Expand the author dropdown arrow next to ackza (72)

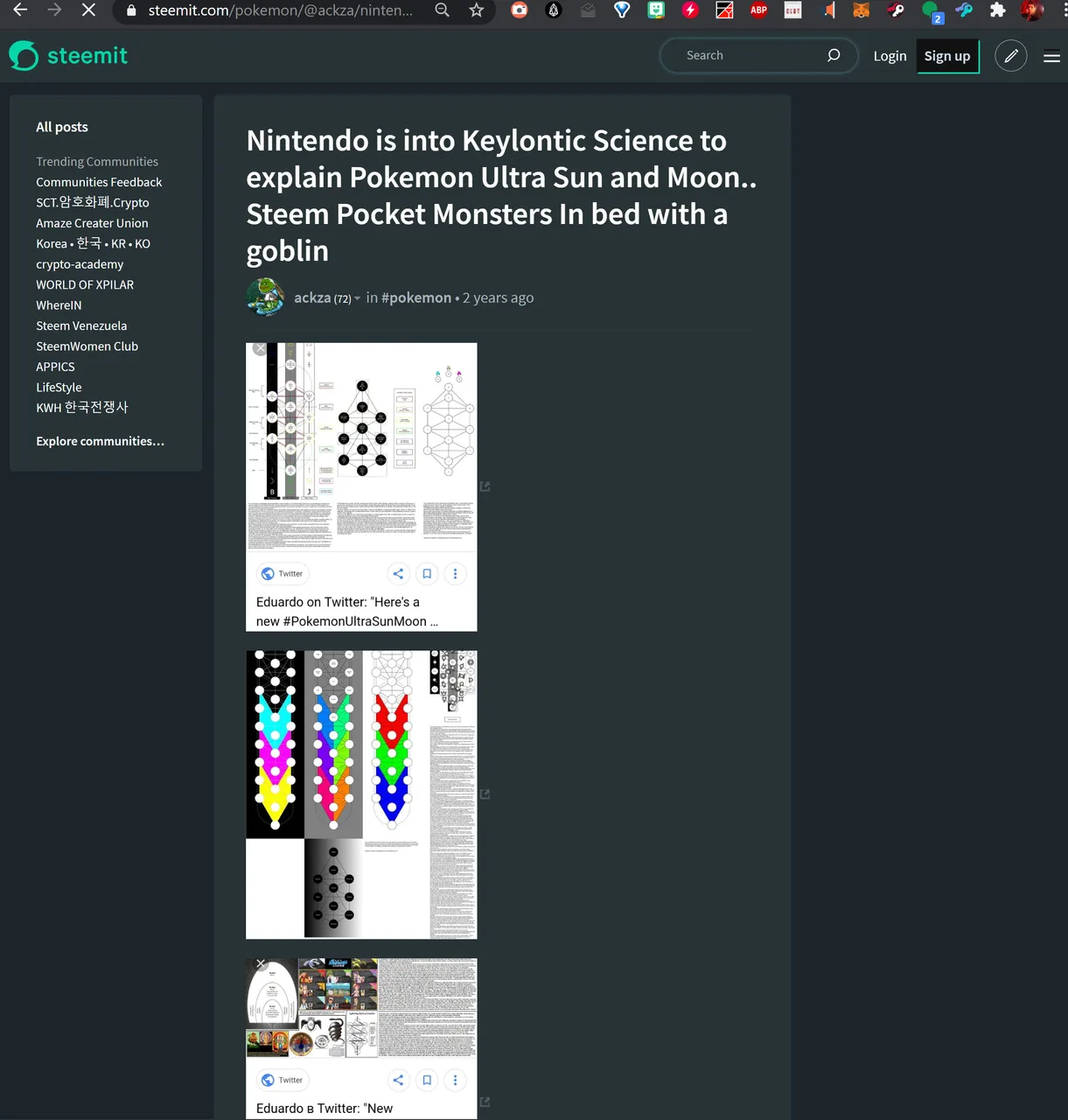(357, 298)
